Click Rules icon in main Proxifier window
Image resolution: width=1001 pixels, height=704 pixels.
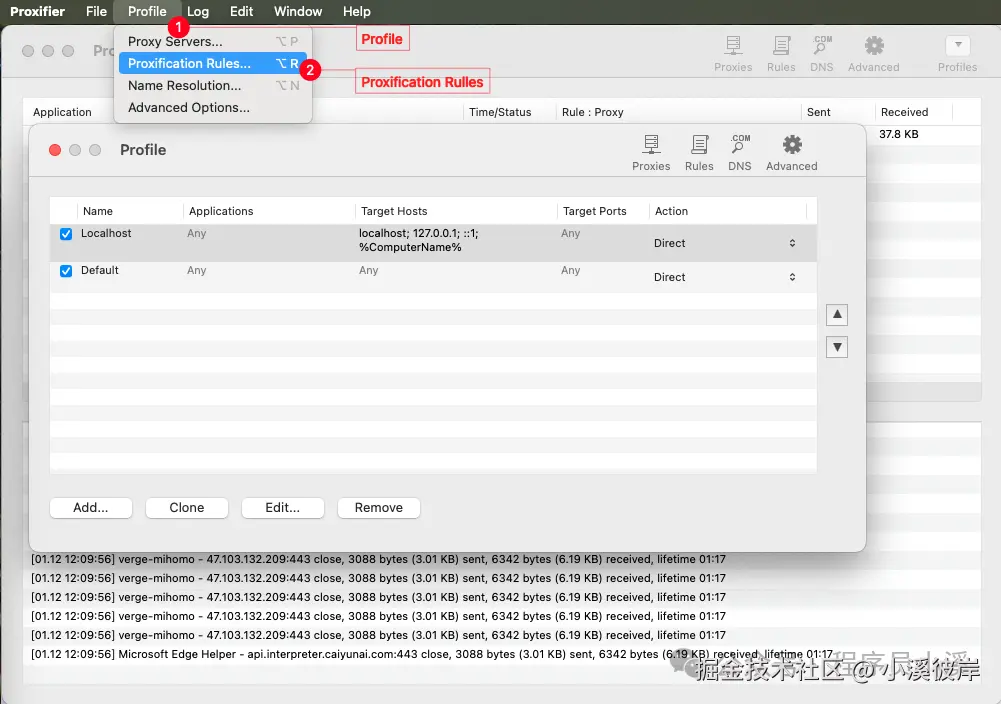(781, 54)
